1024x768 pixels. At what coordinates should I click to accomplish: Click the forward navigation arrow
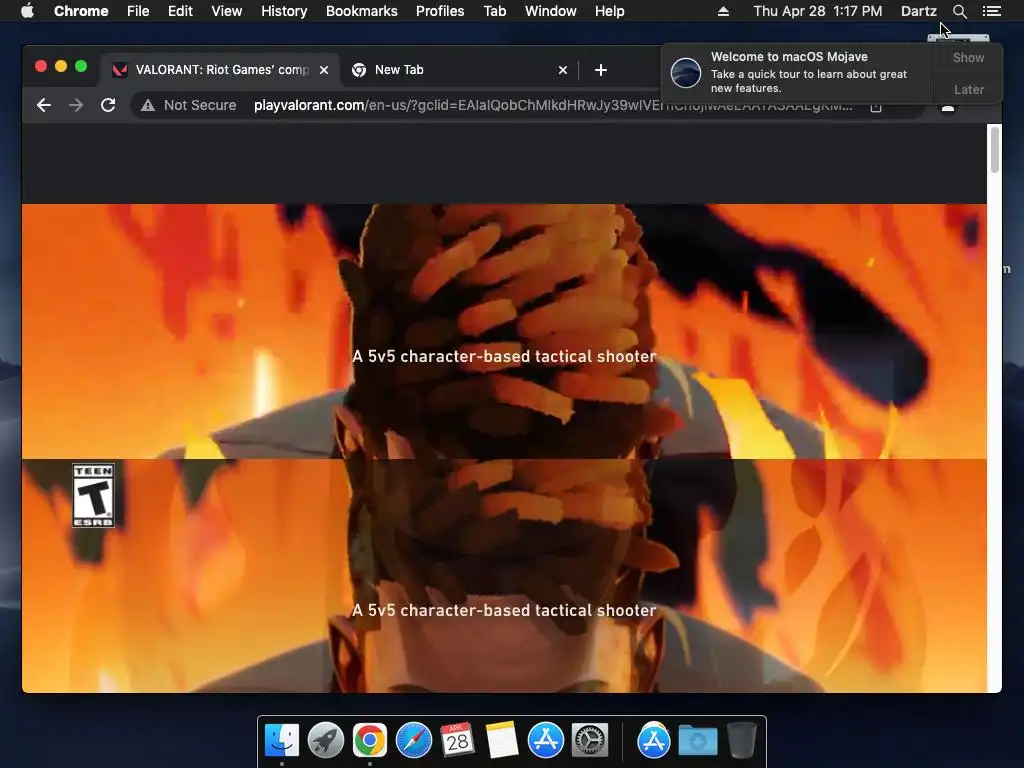pos(76,105)
